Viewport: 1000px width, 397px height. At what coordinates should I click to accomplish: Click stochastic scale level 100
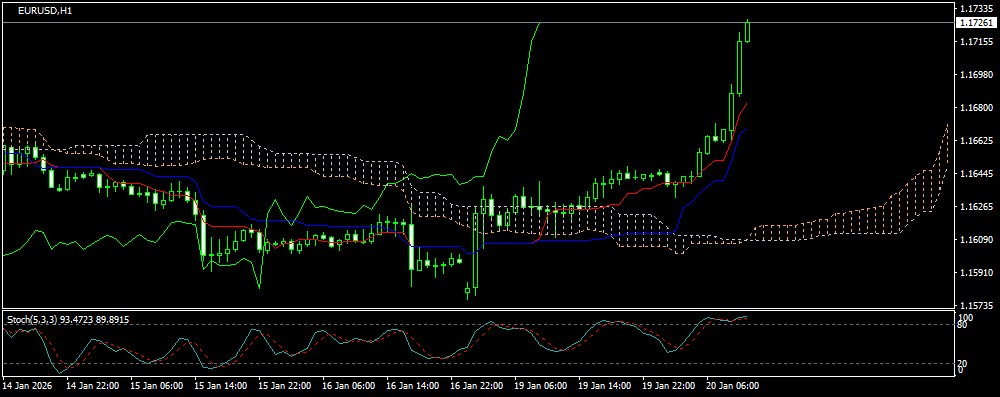[965, 317]
